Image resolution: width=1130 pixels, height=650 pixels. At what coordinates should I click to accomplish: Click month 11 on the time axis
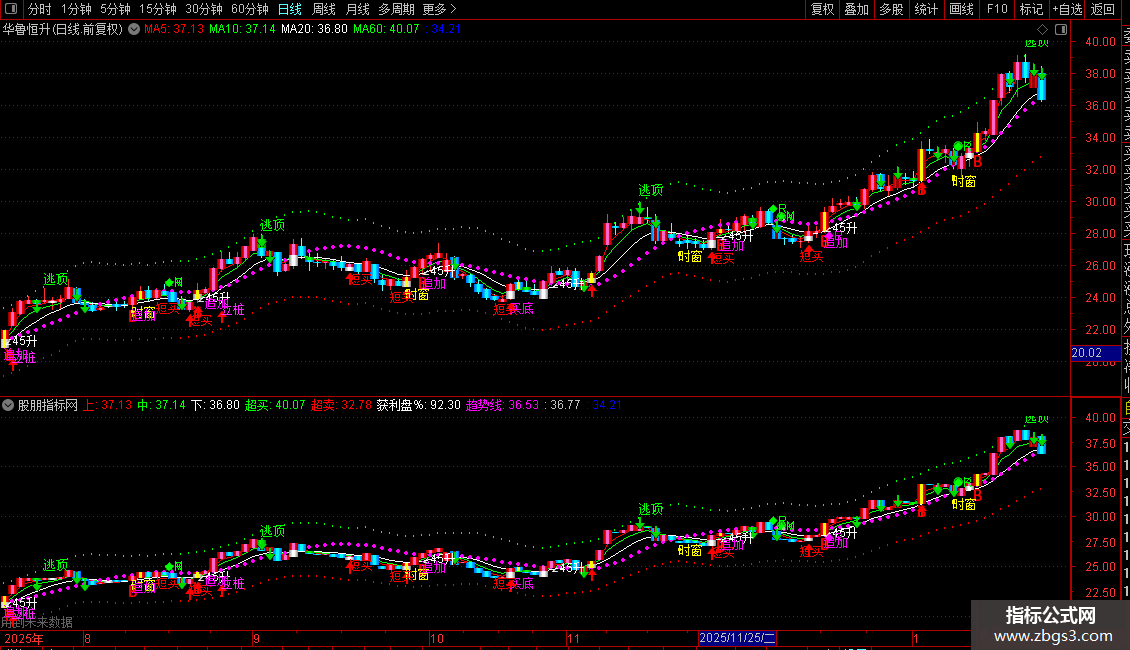pyautogui.click(x=573, y=638)
